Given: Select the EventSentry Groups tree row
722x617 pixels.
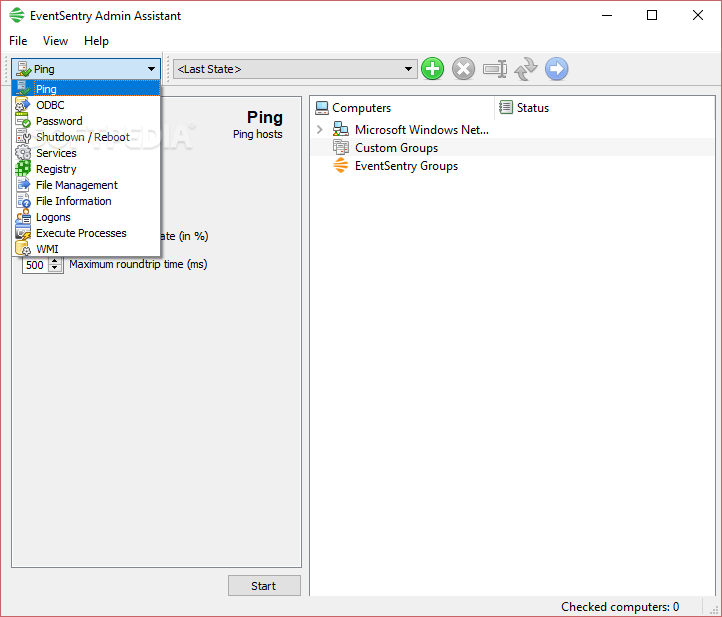Looking at the screenshot, I should pyautogui.click(x=512, y=165).
